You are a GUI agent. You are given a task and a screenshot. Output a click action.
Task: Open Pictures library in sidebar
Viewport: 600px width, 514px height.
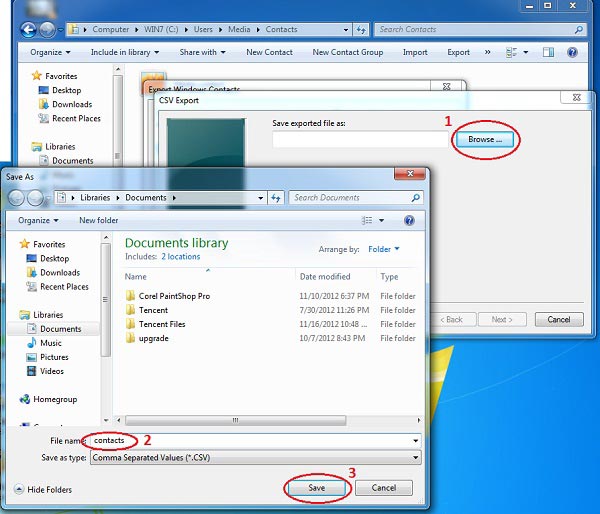54,357
